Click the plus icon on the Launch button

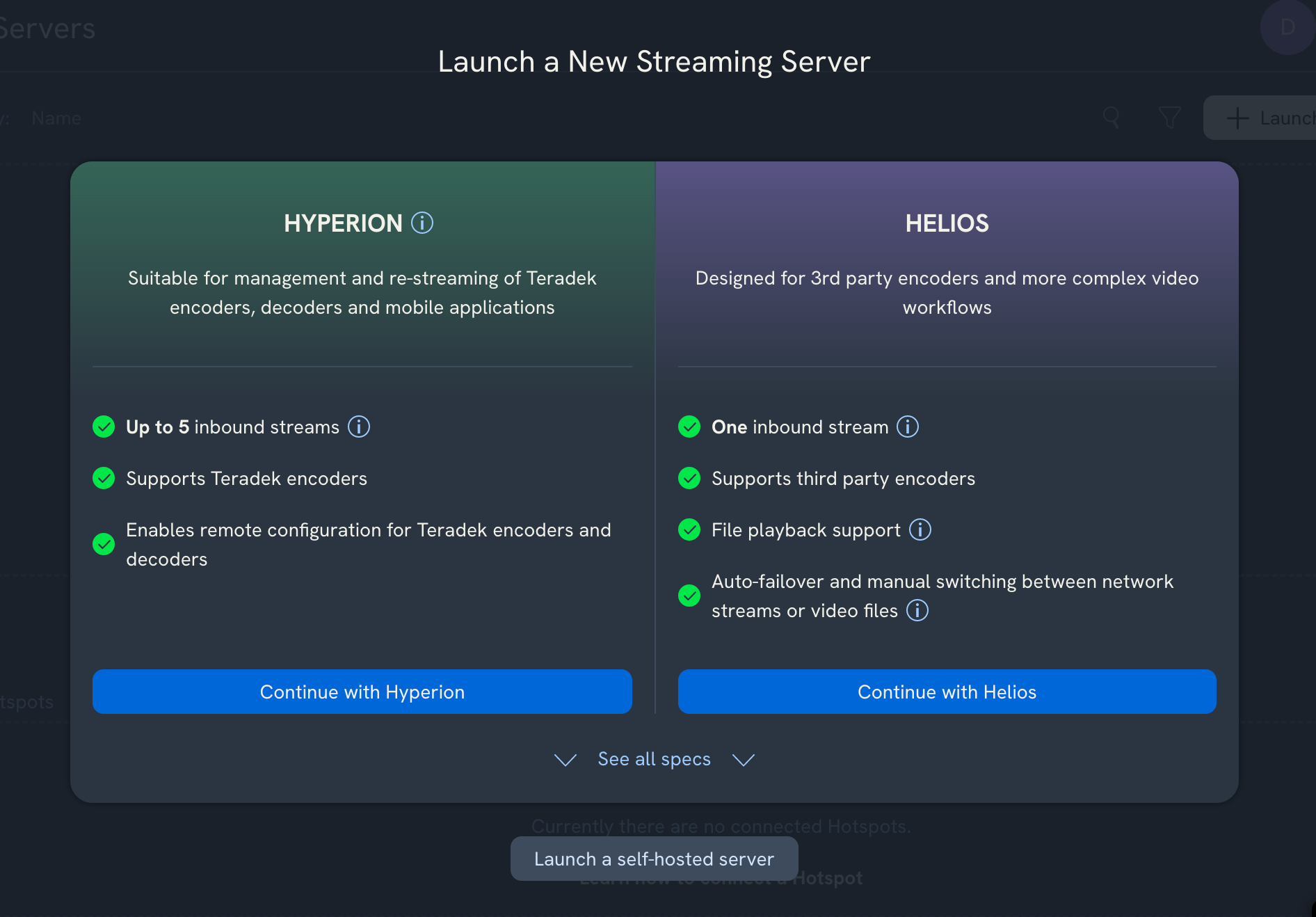click(x=1237, y=118)
